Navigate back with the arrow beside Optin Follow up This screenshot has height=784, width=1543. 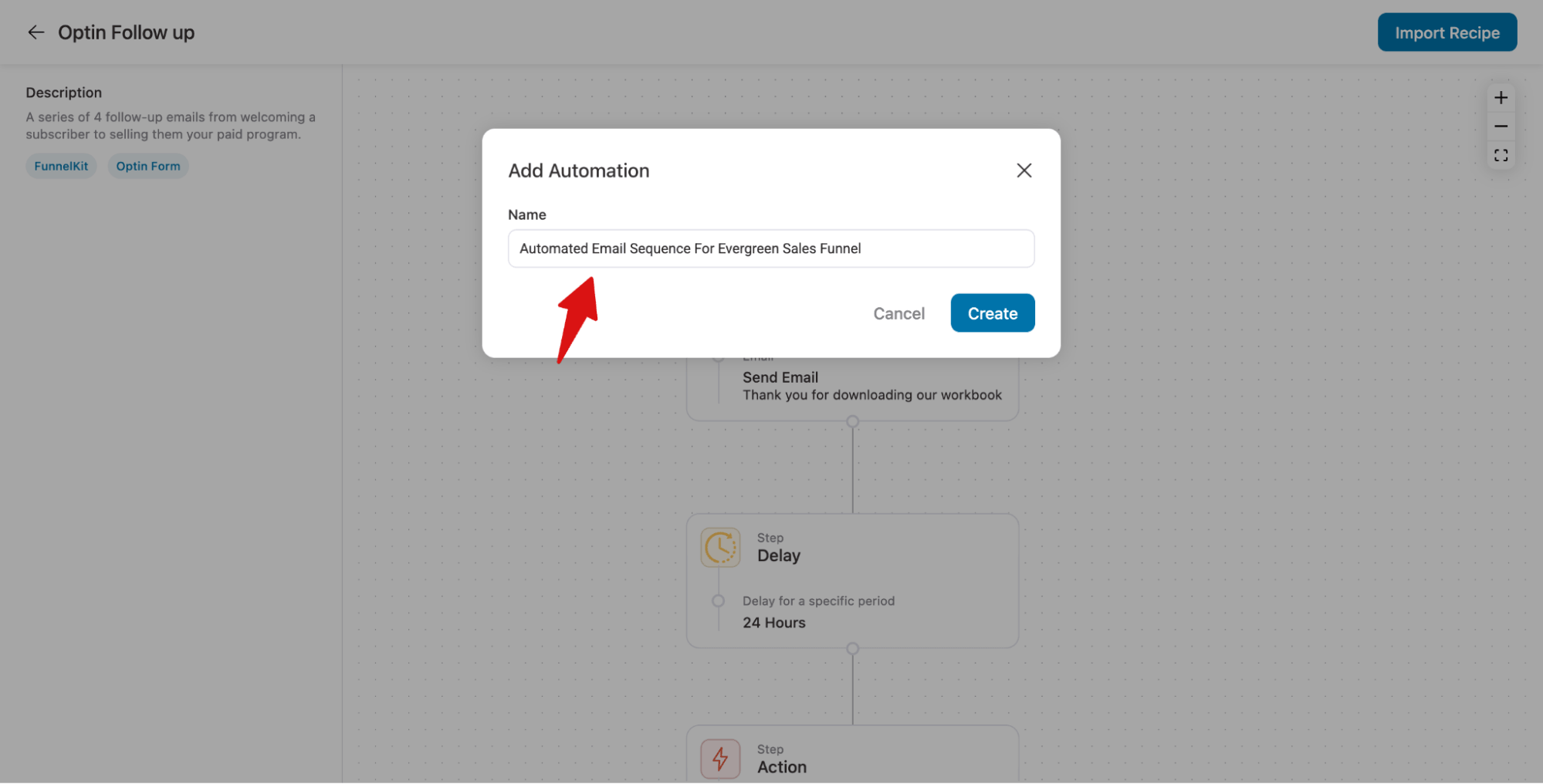coord(36,32)
